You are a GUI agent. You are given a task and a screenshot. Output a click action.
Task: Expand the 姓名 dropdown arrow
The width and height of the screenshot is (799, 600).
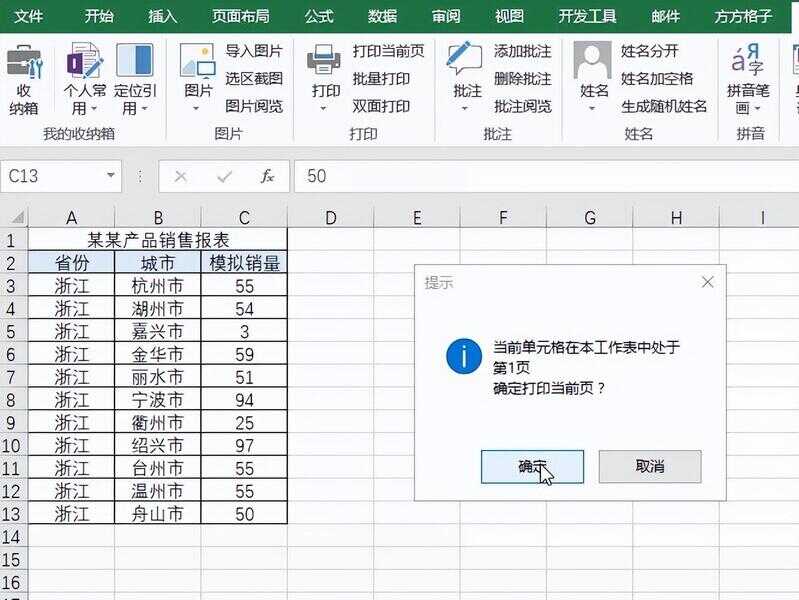coord(592,109)
